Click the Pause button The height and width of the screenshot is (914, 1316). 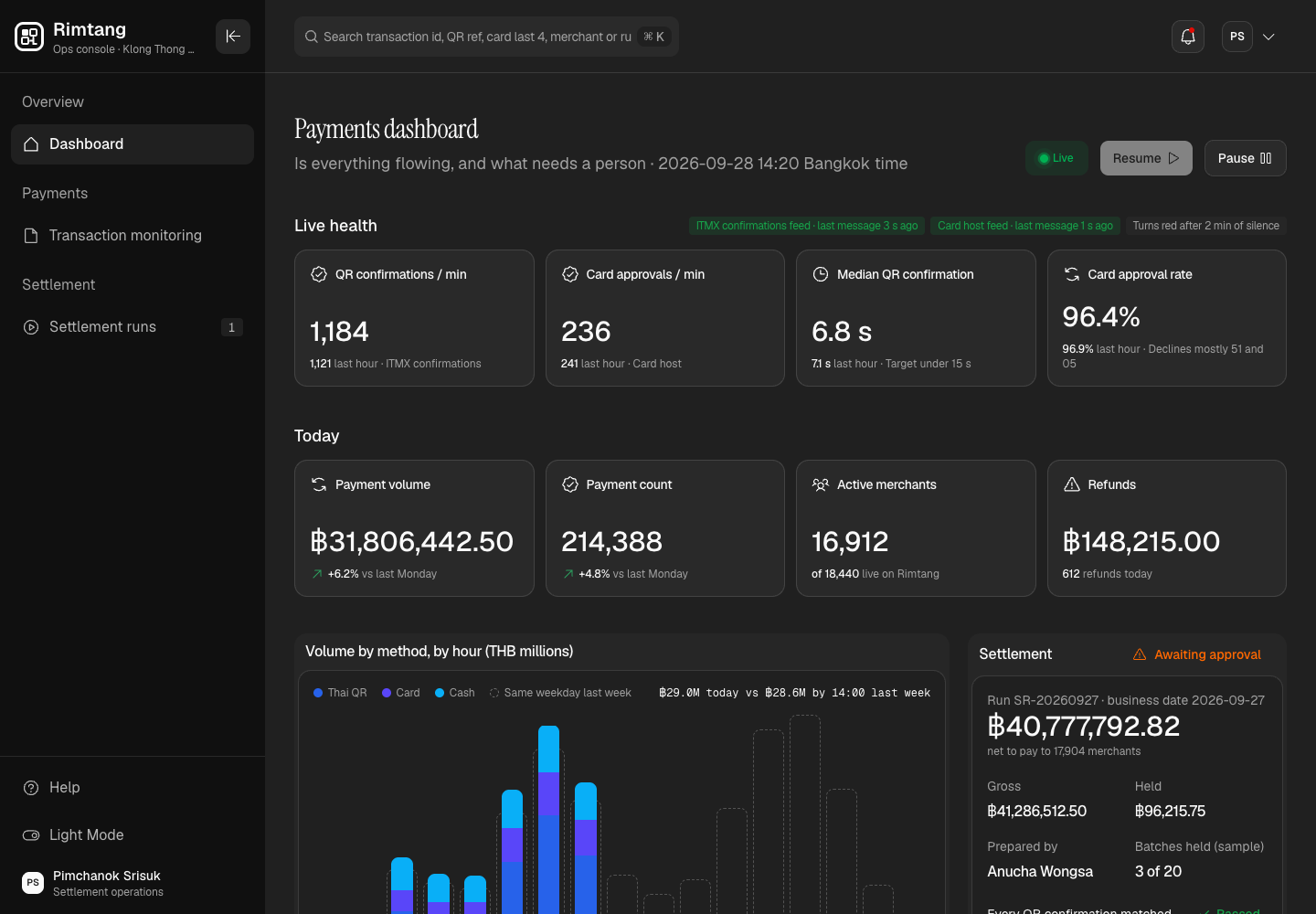point(1245,158)
